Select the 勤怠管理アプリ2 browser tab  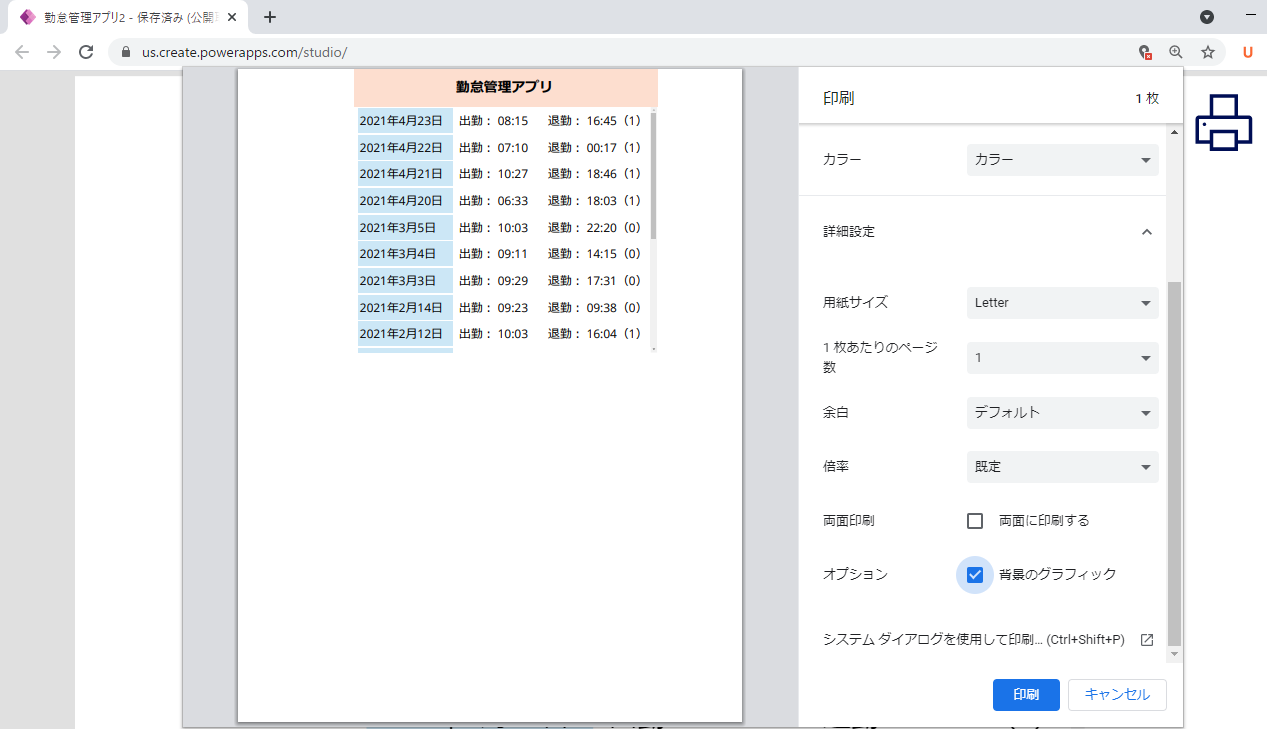(128, 17)
